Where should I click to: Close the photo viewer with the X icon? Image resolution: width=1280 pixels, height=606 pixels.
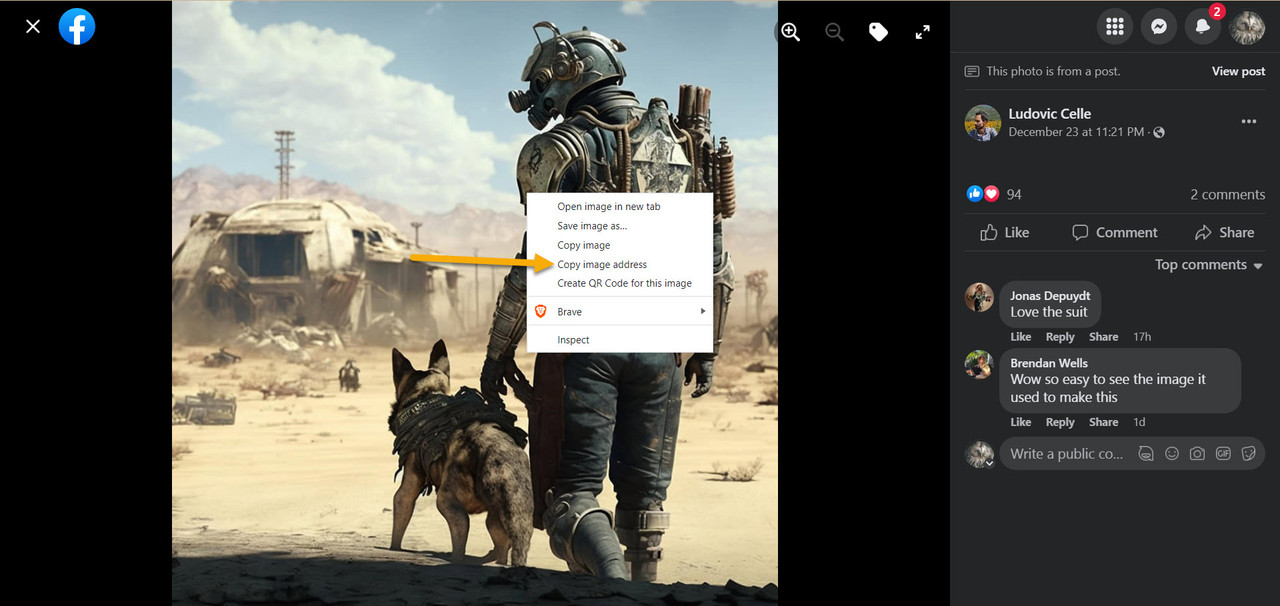[x=33, y=26]
